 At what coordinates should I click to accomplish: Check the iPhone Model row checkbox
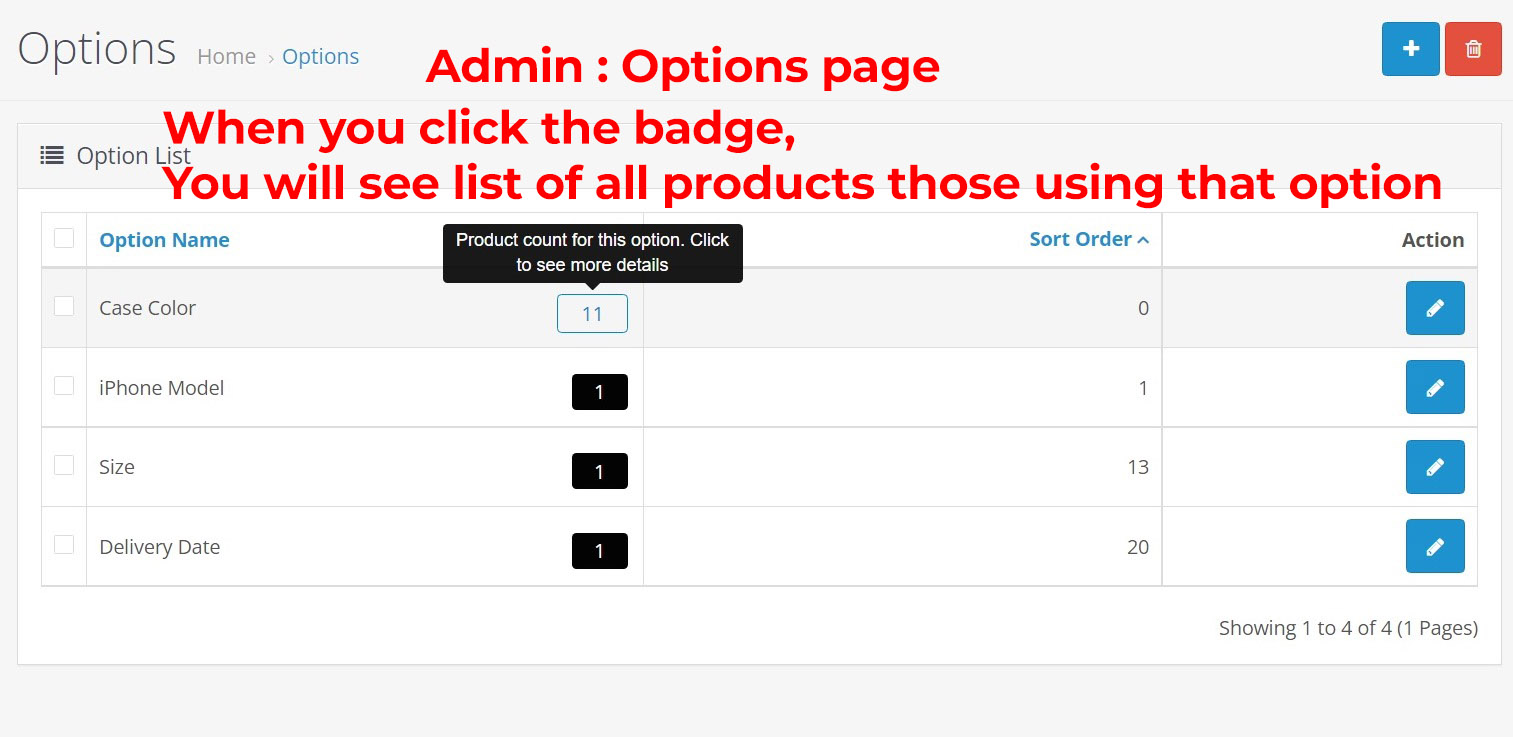click(64, 385)
